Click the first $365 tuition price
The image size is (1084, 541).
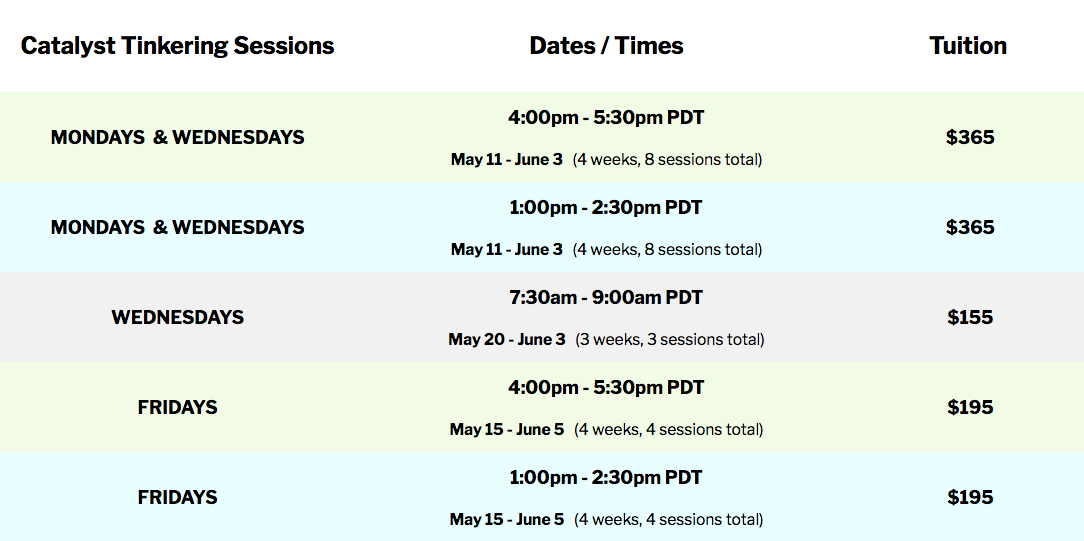click(x=970, y=137)
